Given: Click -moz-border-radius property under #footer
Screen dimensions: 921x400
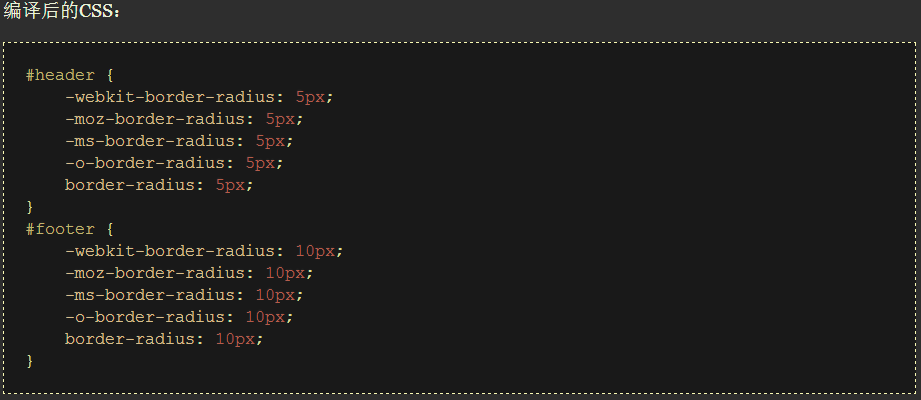Looking at the screenshot, I should click(160, 273).
